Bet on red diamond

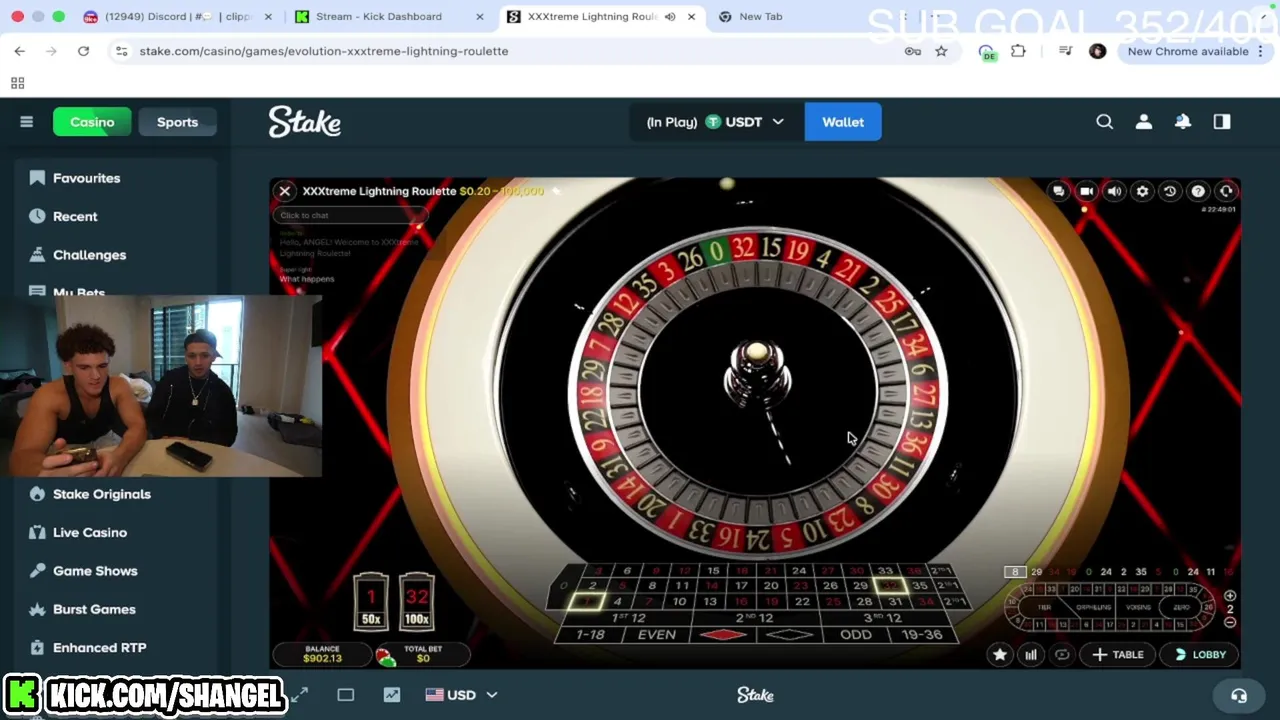[x=722, y=635]
